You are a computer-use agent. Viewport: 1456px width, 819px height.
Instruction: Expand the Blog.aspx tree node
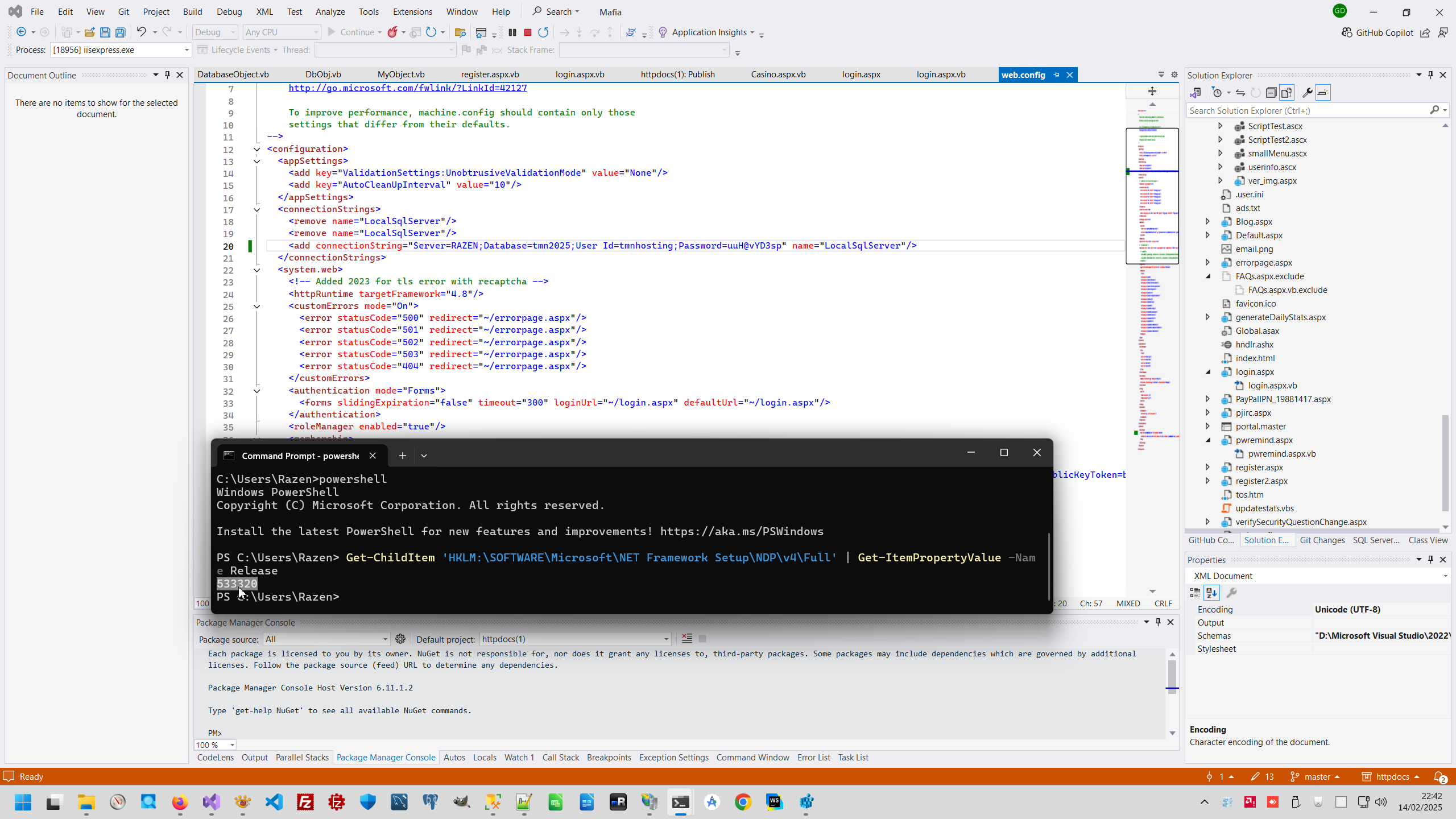pos(1207,221)
